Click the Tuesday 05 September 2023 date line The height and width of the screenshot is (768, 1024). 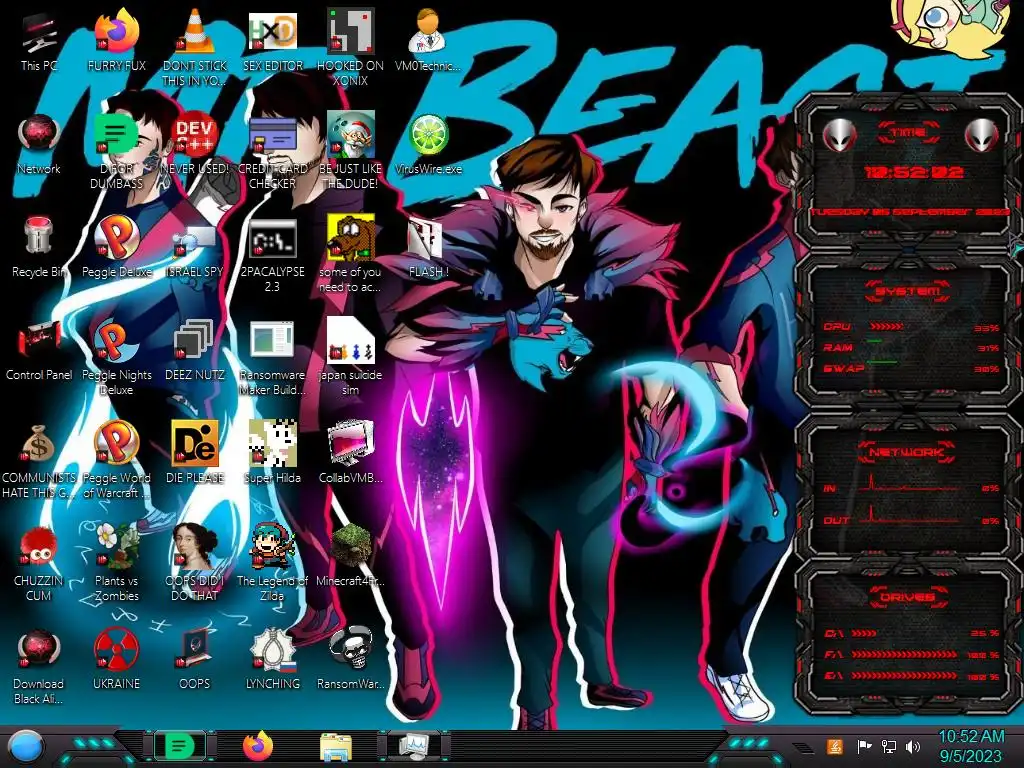(909, 212)
